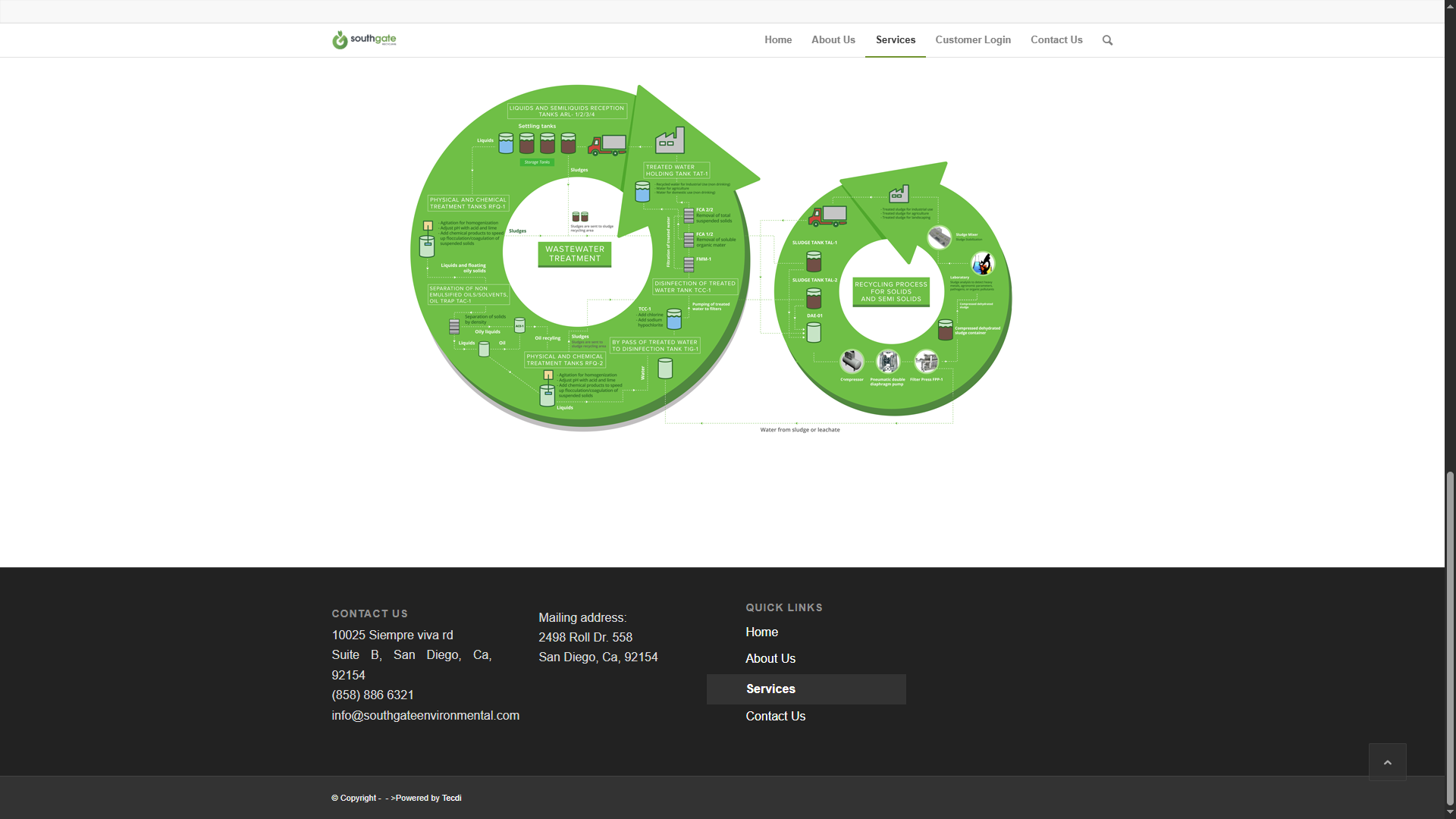The width and height of the screenshot is (1456, 819).
Task: Click the laboratory icon in recycling diagram
Action: [x=983, y=263]
